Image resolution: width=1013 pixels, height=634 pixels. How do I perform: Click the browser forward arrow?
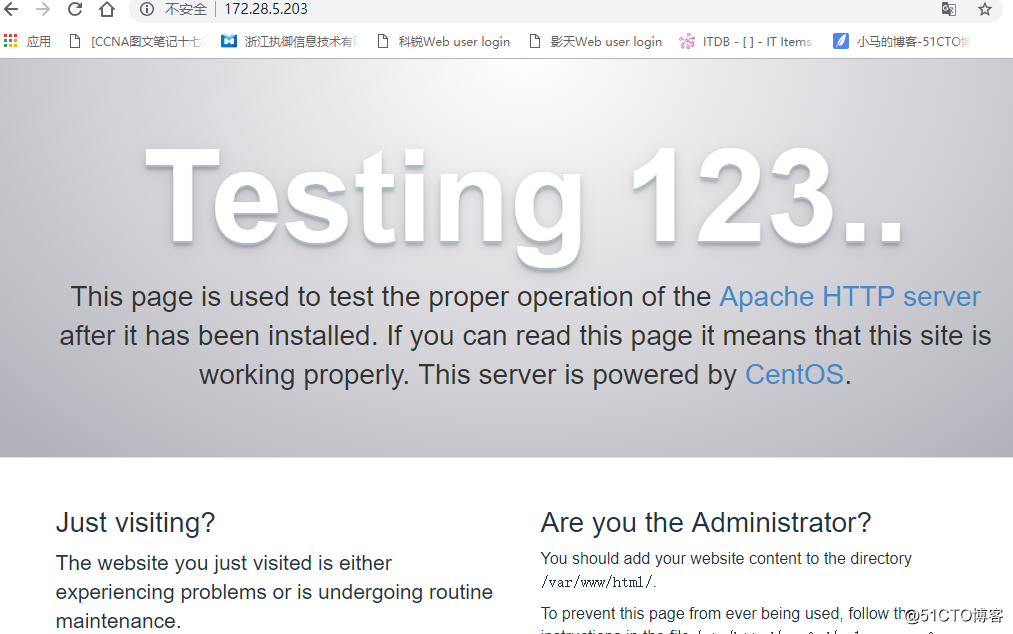click(43, 9)
